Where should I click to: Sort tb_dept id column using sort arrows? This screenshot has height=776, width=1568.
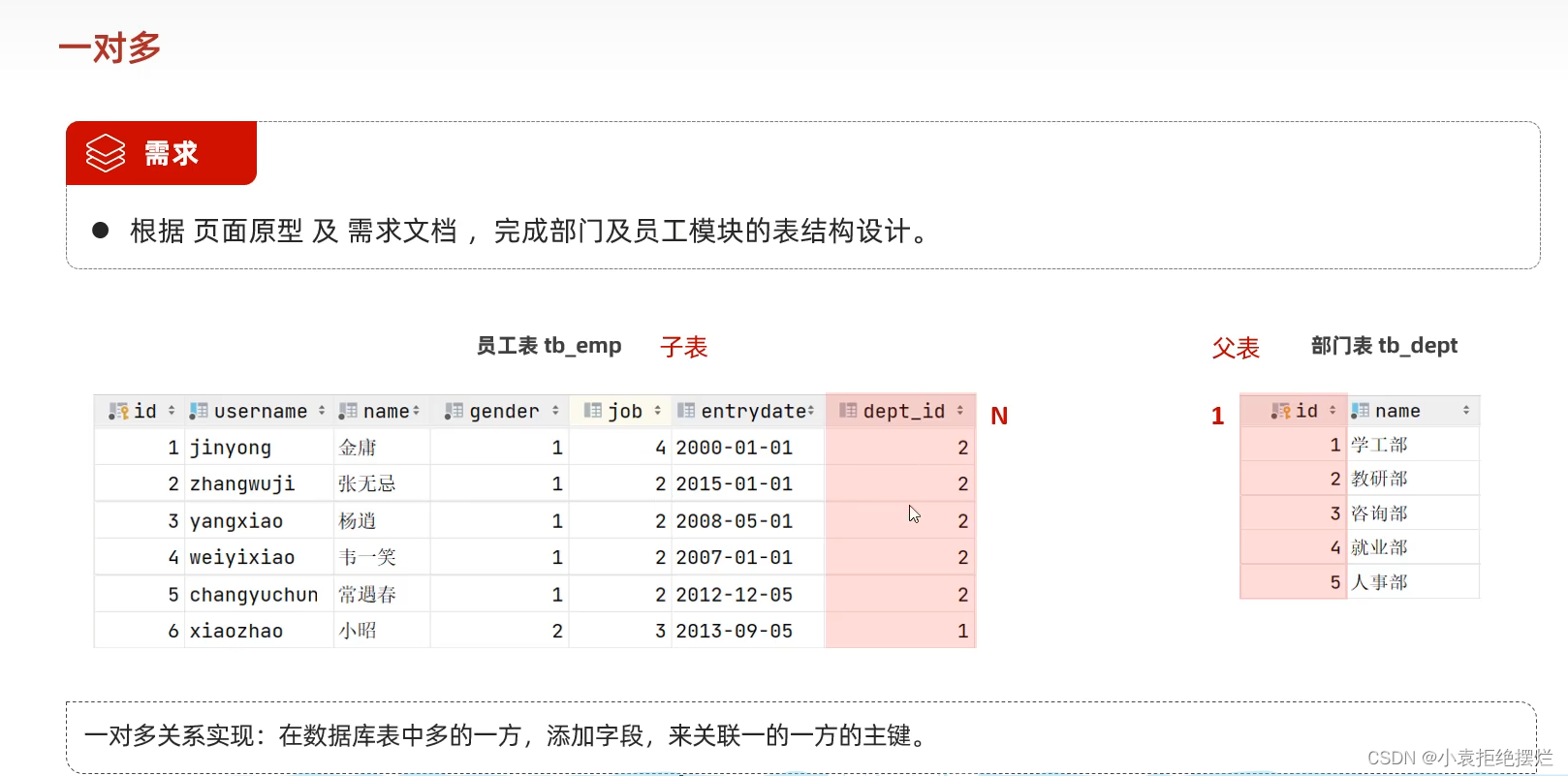click(1333, 411)
